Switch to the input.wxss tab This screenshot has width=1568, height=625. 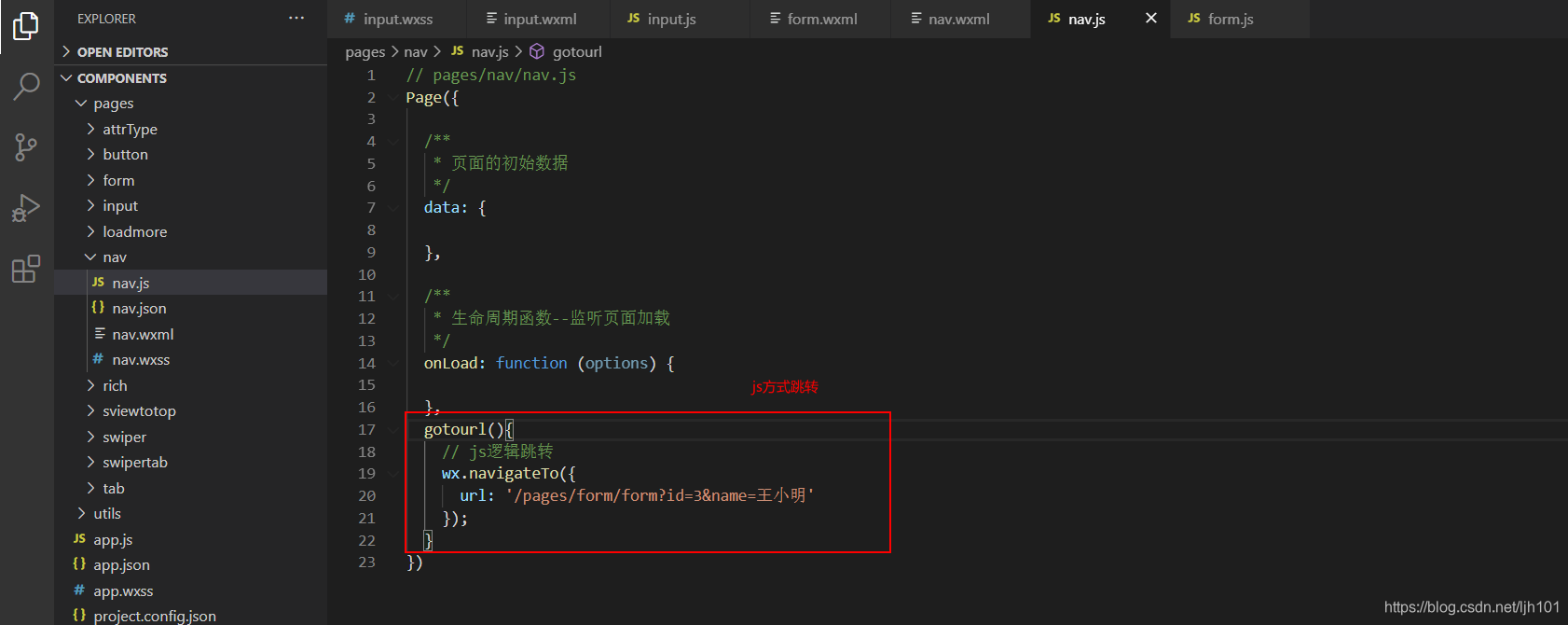point(397,19)
